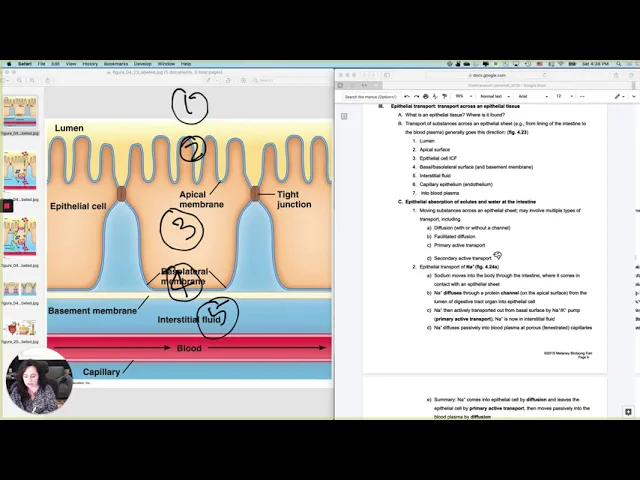Go back in the Safari window
The height and width of the screenshot is (480, 640).
(365, 75)
